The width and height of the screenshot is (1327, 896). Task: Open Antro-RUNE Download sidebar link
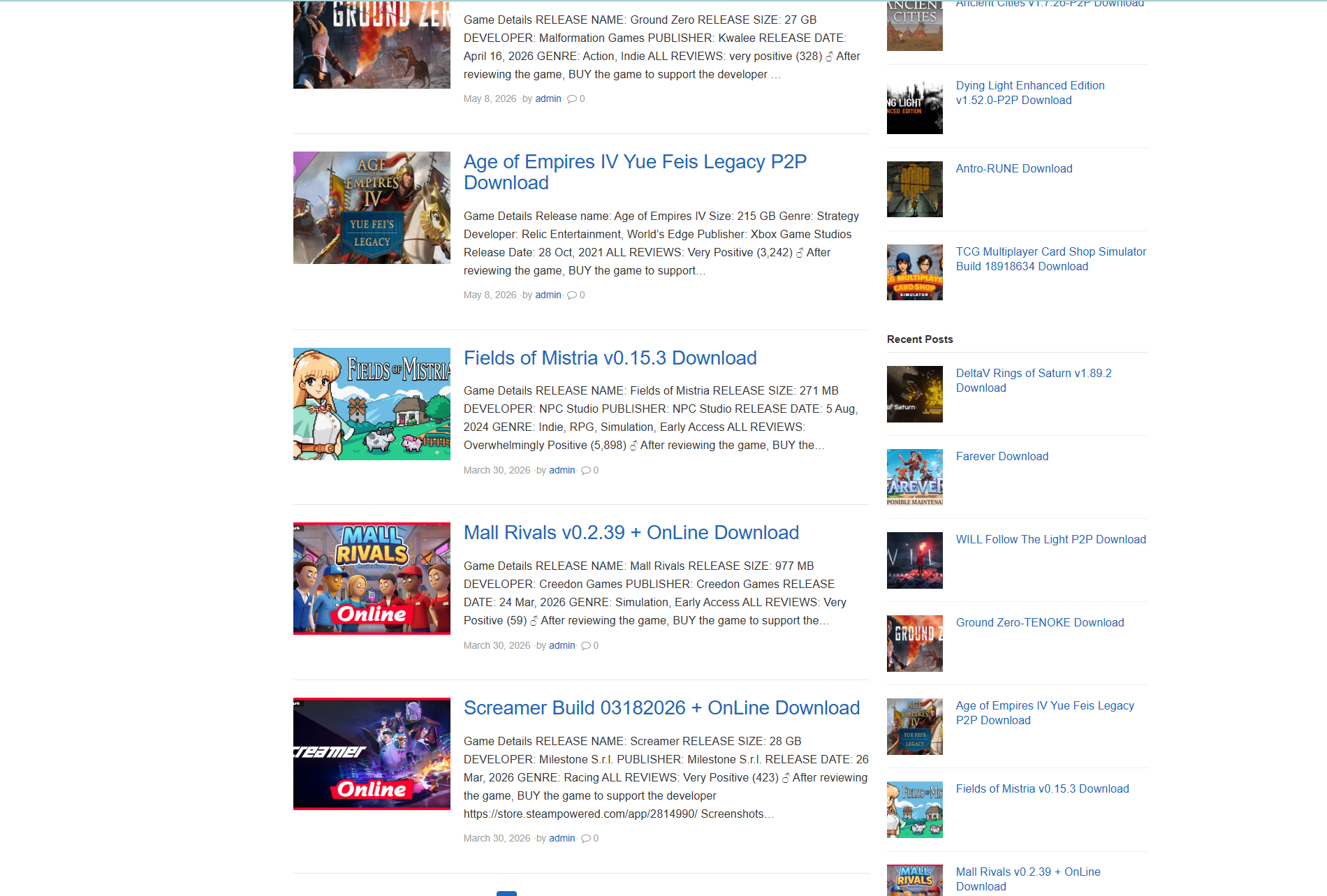click(1014, 169)
